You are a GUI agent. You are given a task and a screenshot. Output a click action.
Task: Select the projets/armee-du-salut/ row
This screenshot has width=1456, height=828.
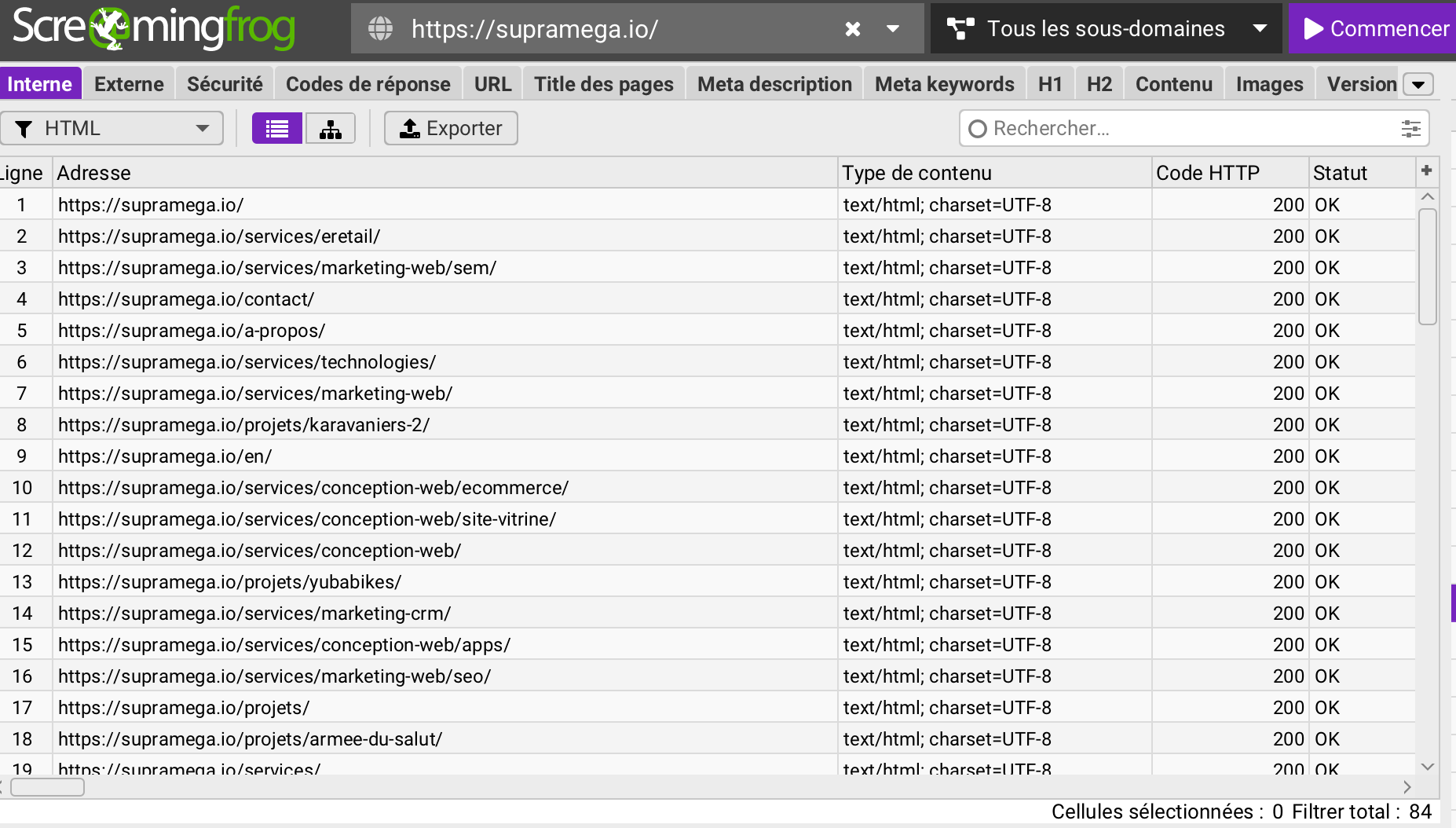click(x=707, y=738)
